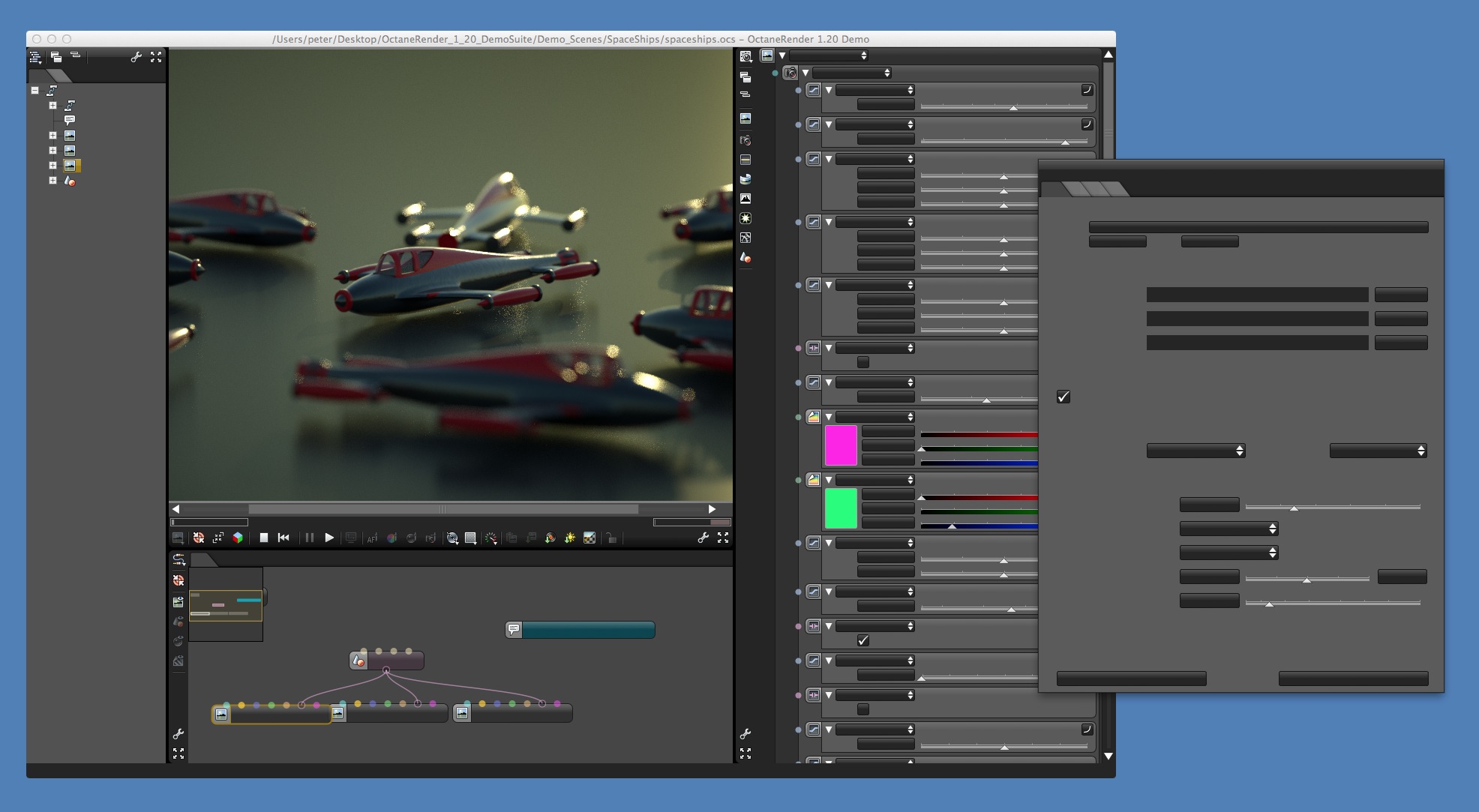Uncheck the ticked checkbox in node inspector
This screenshot has height=812, width=1479.
coord(863,640)
